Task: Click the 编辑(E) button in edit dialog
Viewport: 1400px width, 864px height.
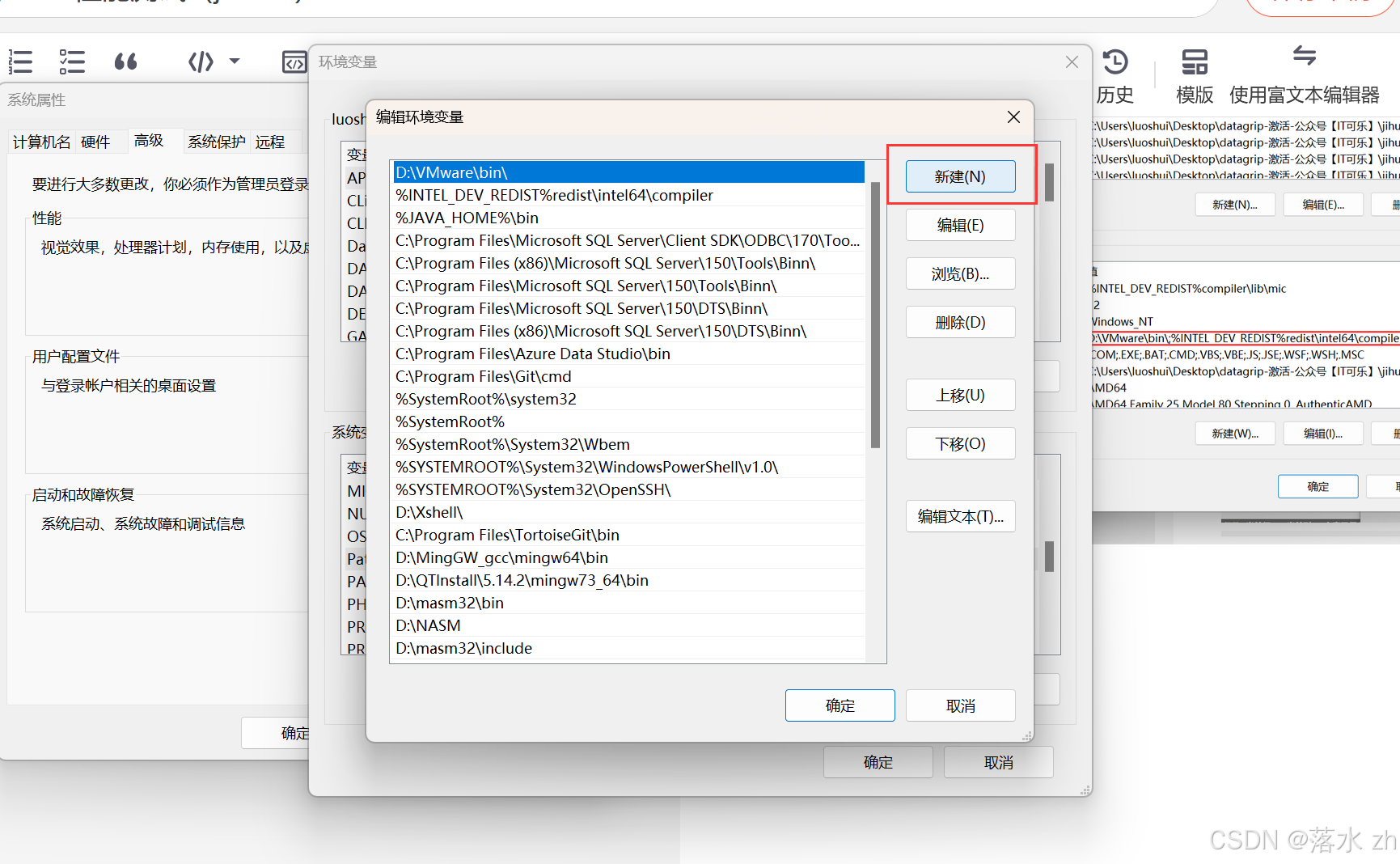Action: click(x=960, y=225)
